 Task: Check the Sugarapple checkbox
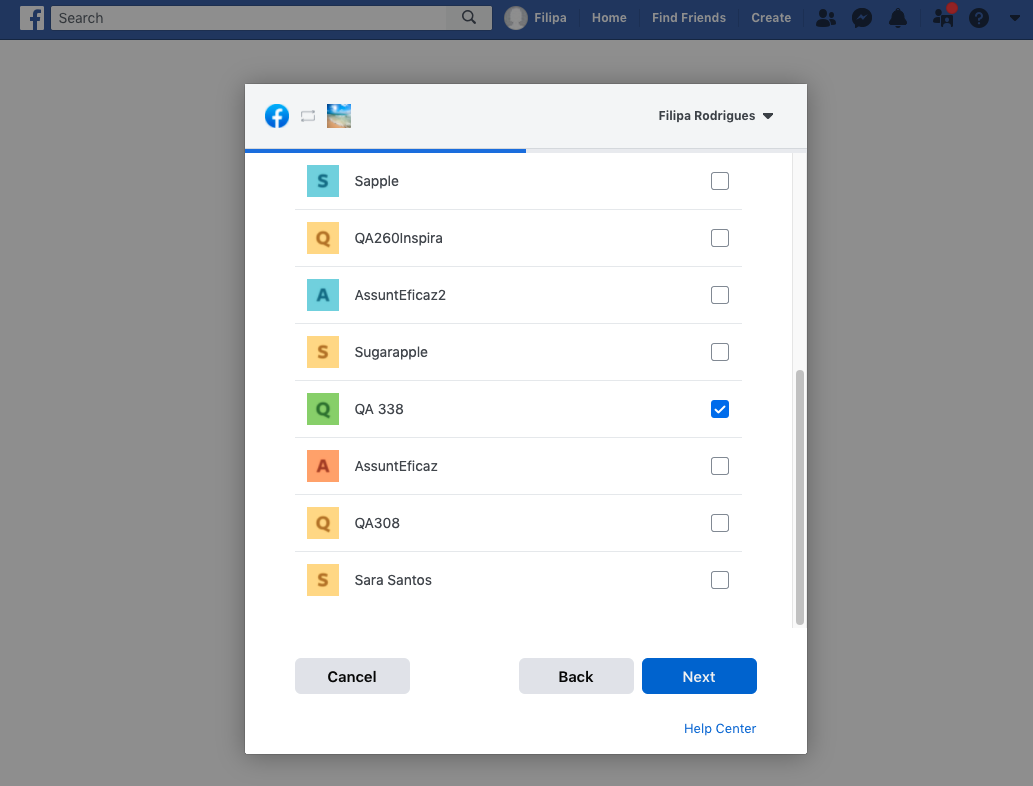pos(720,352)
